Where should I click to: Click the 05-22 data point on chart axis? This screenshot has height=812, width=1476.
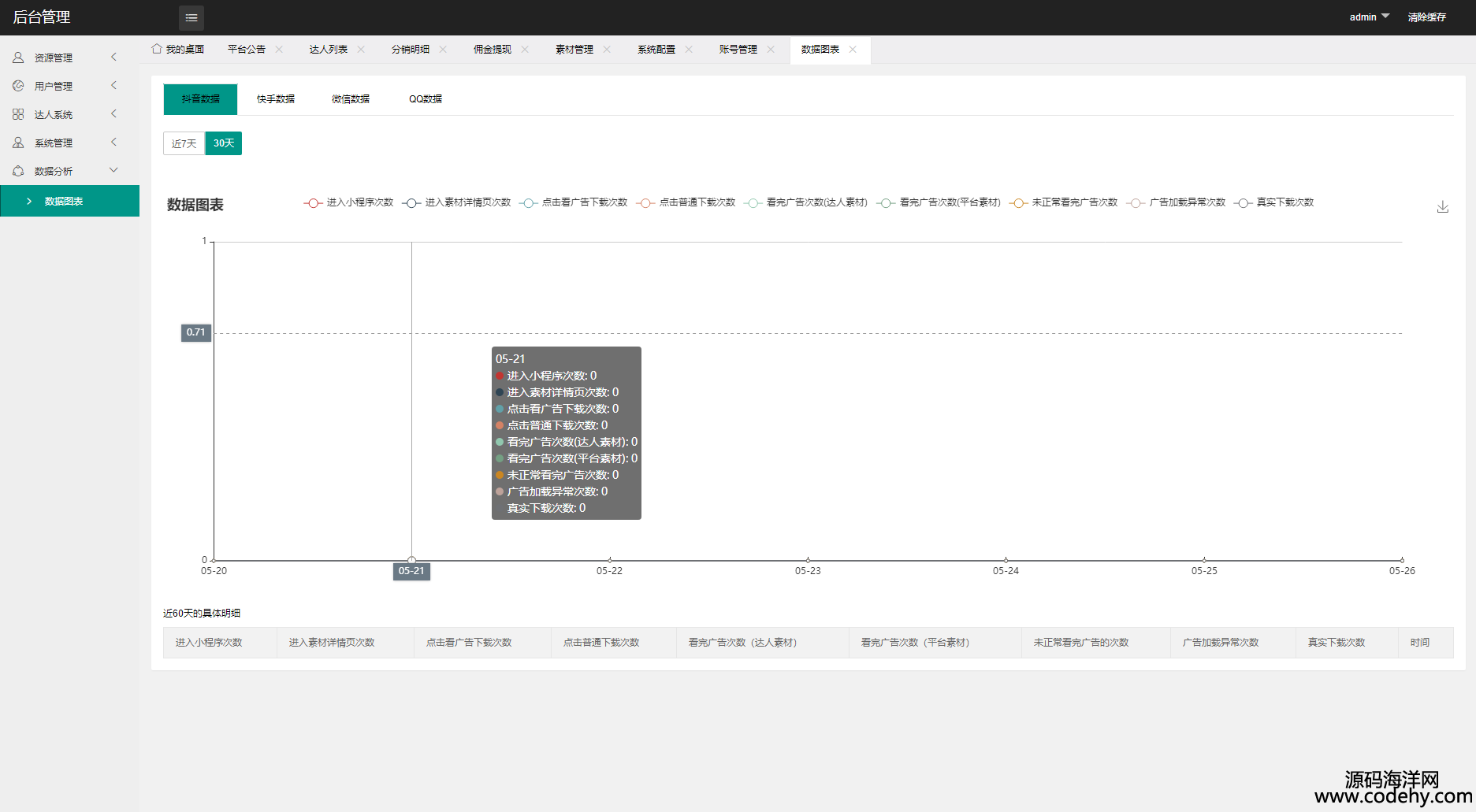tap(610, 560)
